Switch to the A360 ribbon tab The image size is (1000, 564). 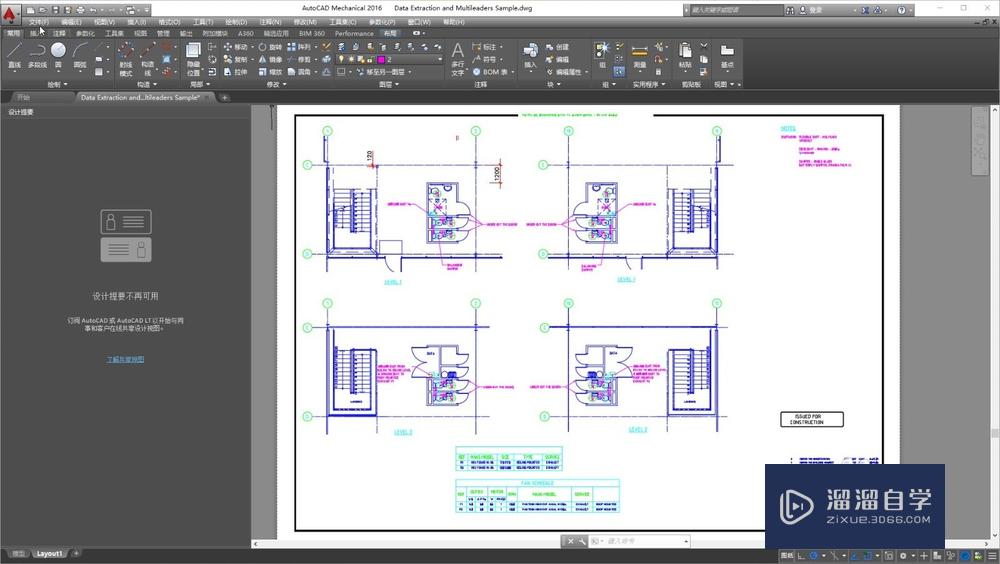(x=246, y=33)
